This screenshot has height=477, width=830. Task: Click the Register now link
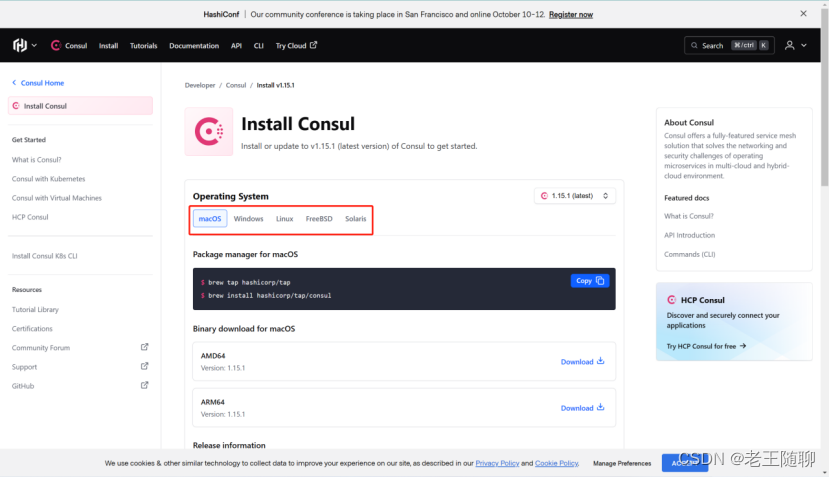pos(571,14)
